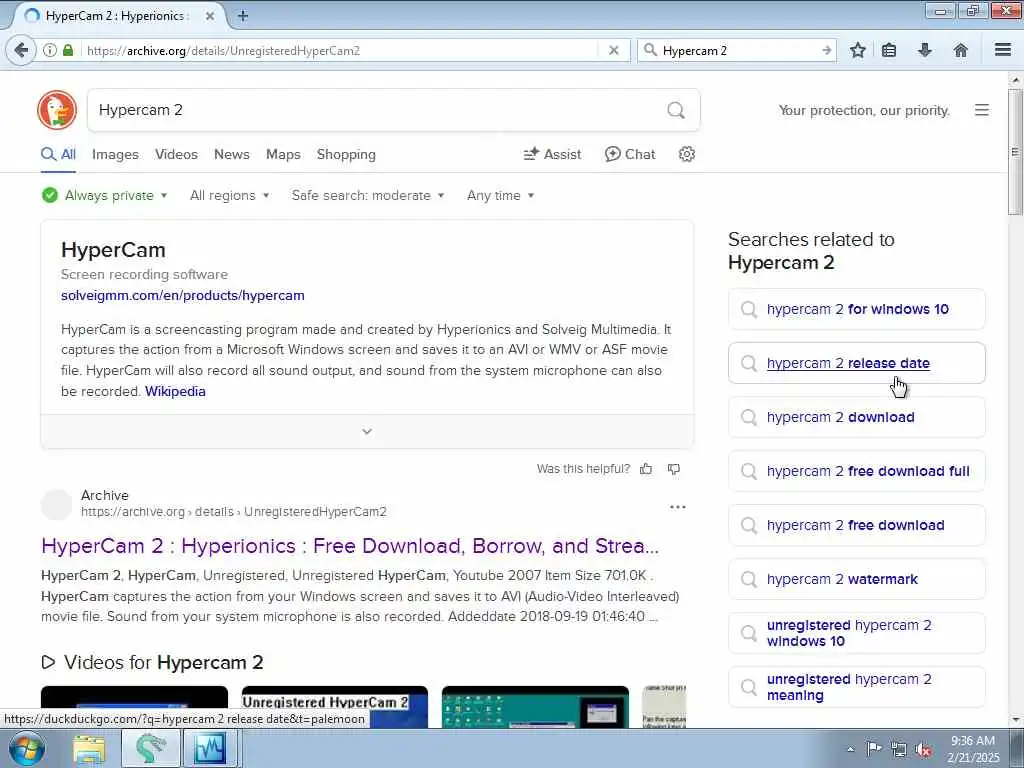Open site identity info icon
The height and width of the screenshot is (768, 1024).
pyautogui.click(x=50, y=50)
